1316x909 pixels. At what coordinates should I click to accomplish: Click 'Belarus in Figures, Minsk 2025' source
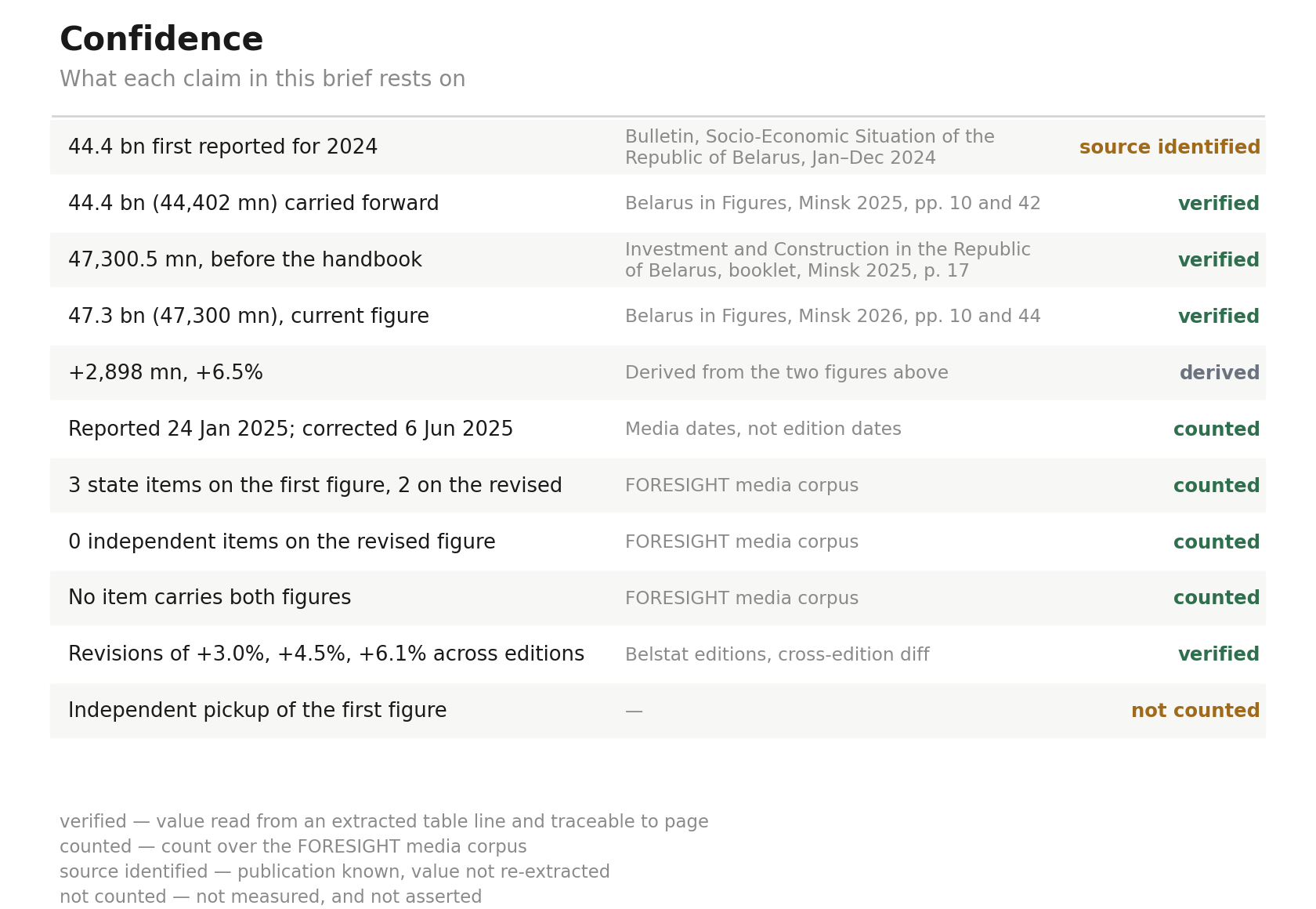(x=833, y=204)
